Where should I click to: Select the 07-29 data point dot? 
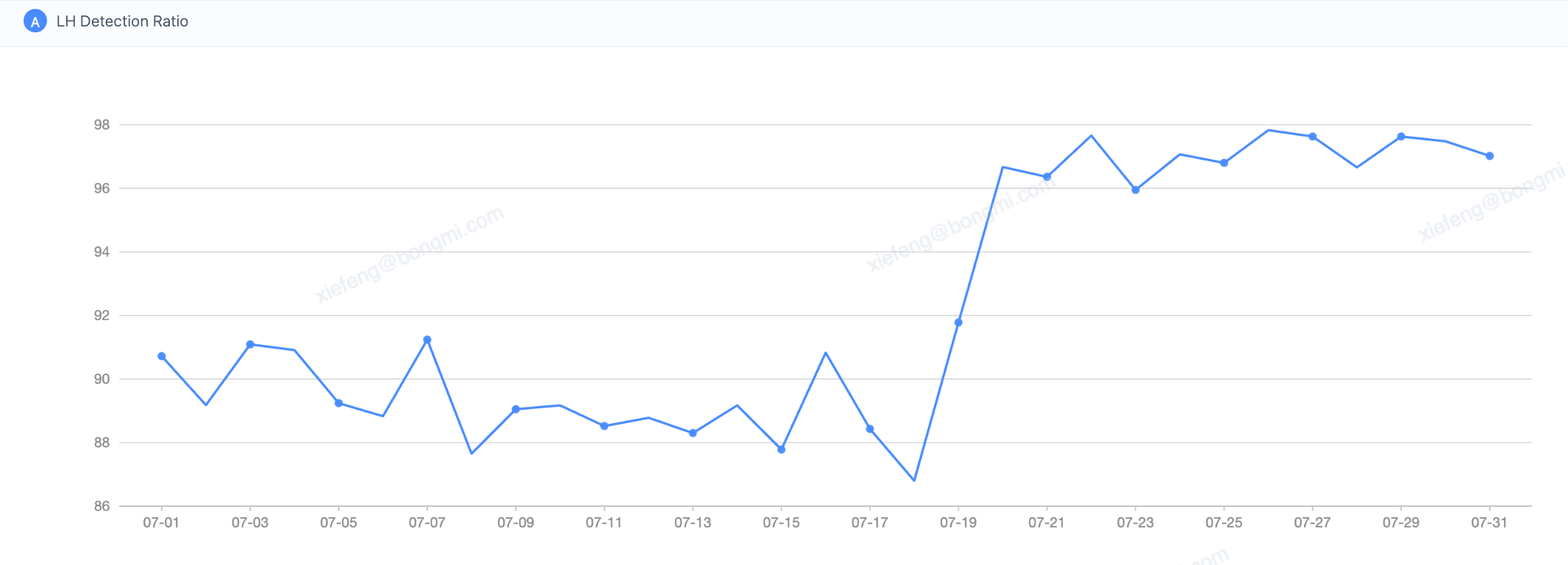pos(1401,137)
